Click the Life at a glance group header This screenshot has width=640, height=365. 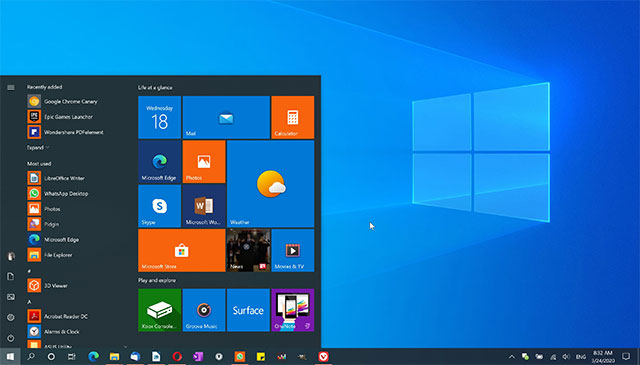155,87
